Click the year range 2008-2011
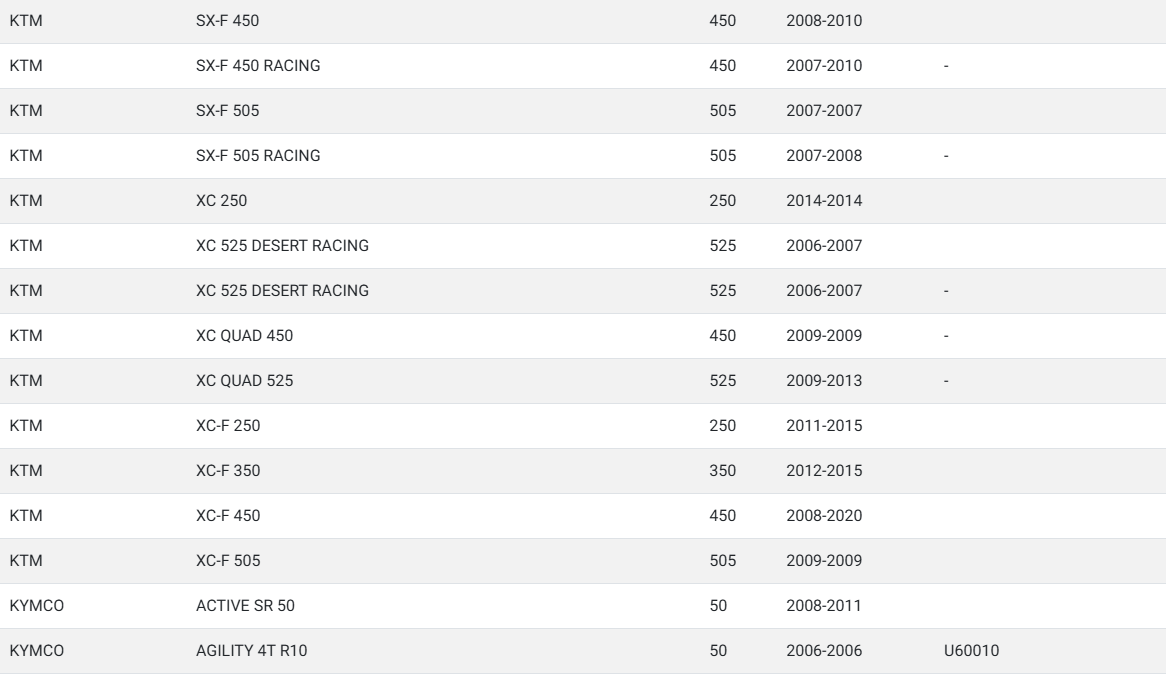1166x675 pixels. click(x=824, y=606)
